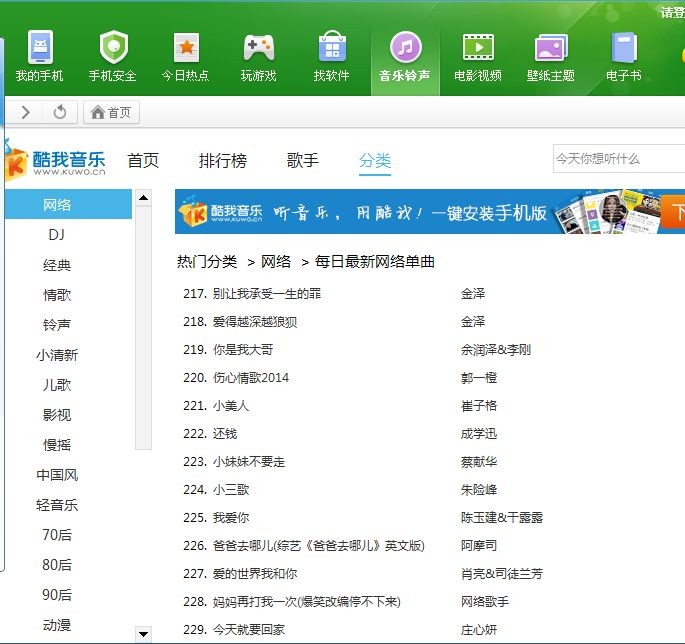Go to the 首页 home button
This screenshot has width=685, height=644.
111,112
